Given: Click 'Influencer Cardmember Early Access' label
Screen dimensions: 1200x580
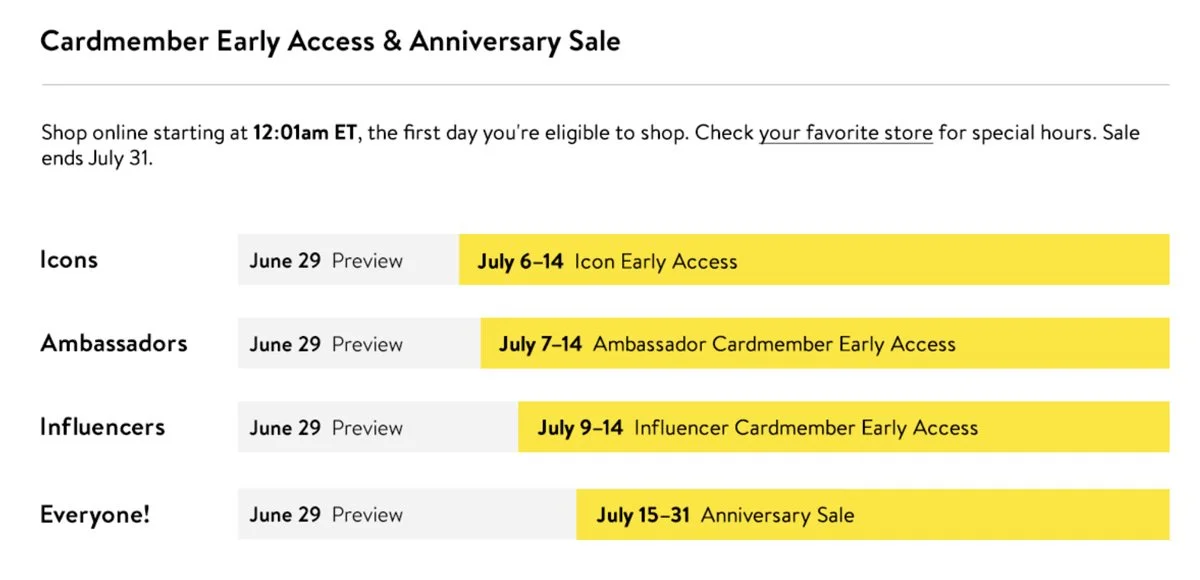Looking at the screenshot, I should pos(805,429).
